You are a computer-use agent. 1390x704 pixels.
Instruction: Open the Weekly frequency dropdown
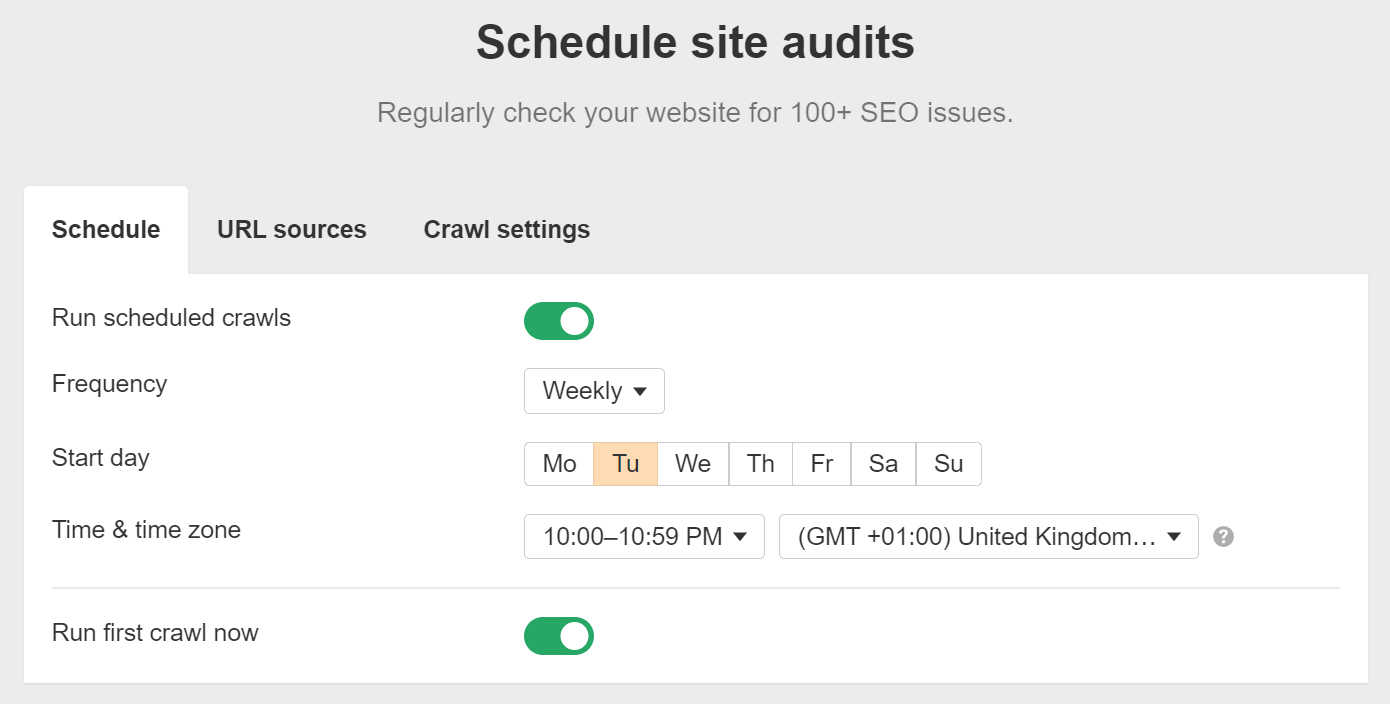tap(594, 390)
